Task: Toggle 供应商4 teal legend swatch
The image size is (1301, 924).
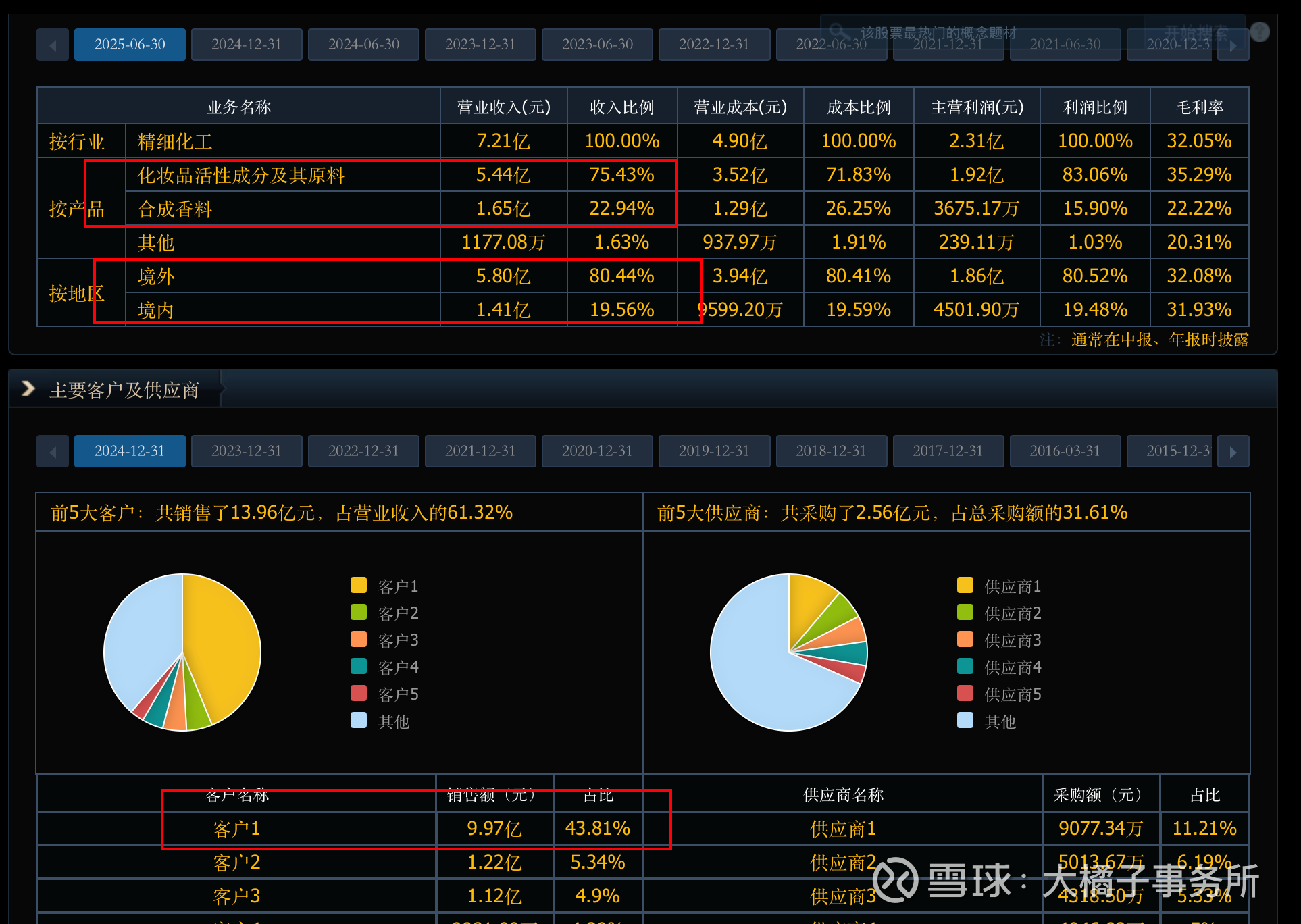Action: coord(965,666)
